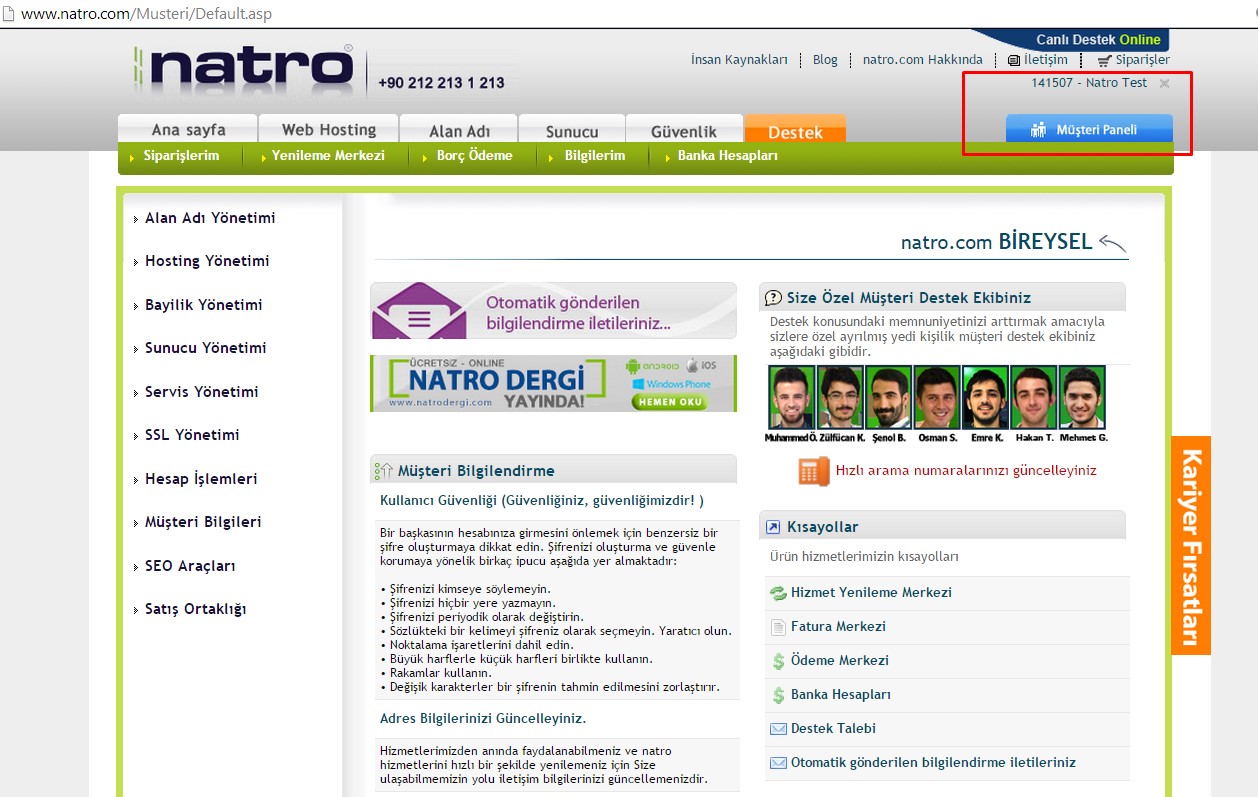Viewport: 1258px width, 797px height.
Task: Open the Kariyer Fırsatları side tab
Action: coord(1191,545)
